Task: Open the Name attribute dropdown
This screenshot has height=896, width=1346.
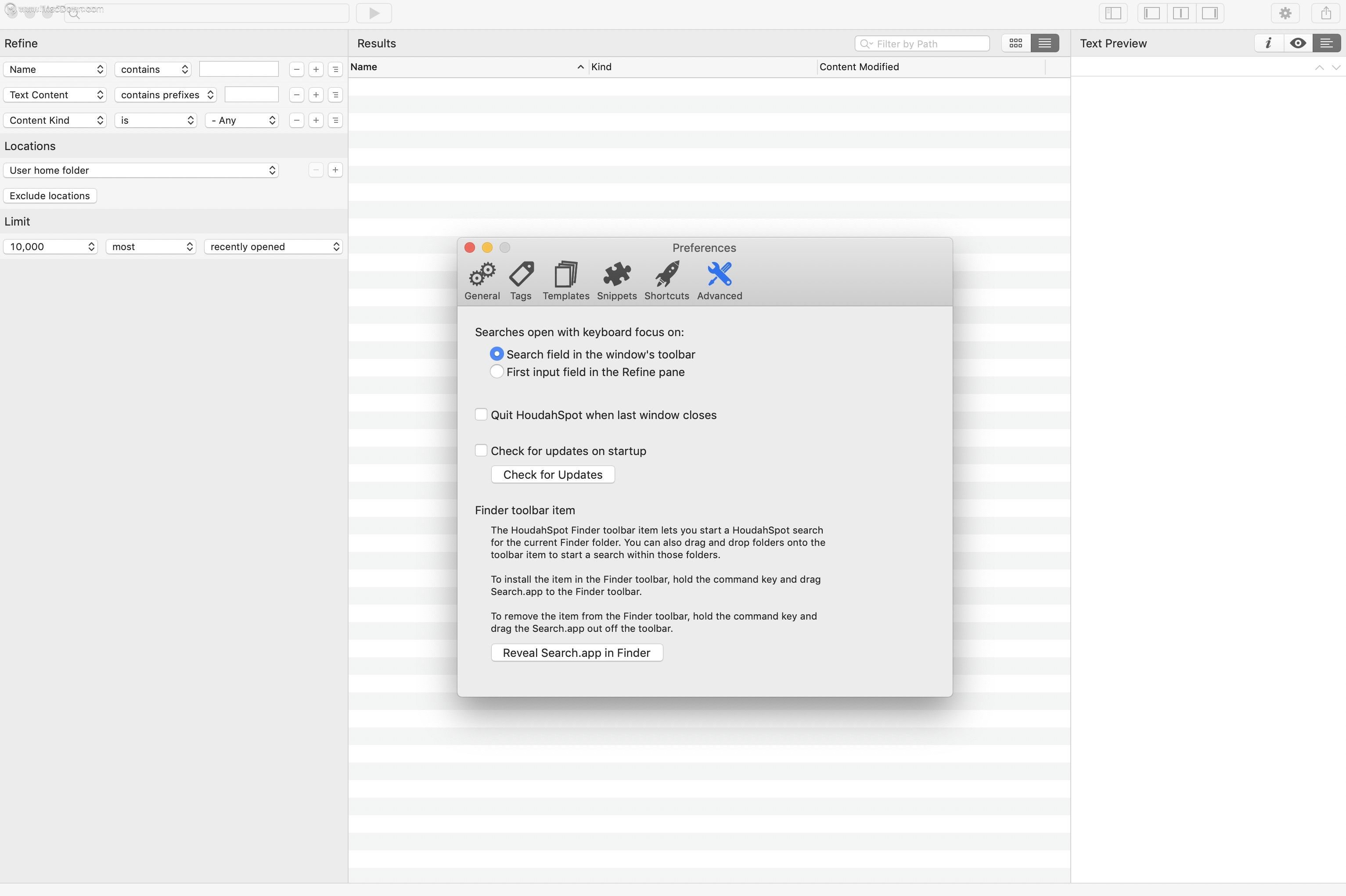Action: click(x=55, y=70)
